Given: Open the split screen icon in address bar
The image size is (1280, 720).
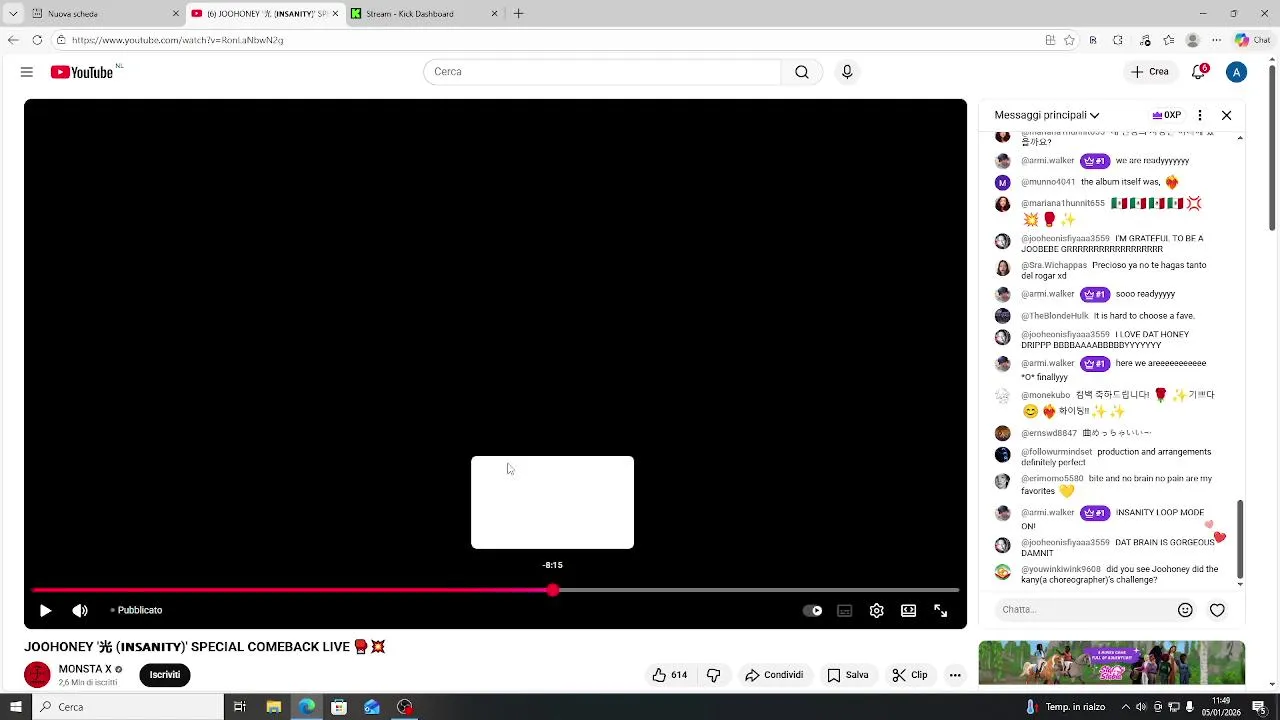Looking at the screenshot, I should click(x=1050, y=40).
